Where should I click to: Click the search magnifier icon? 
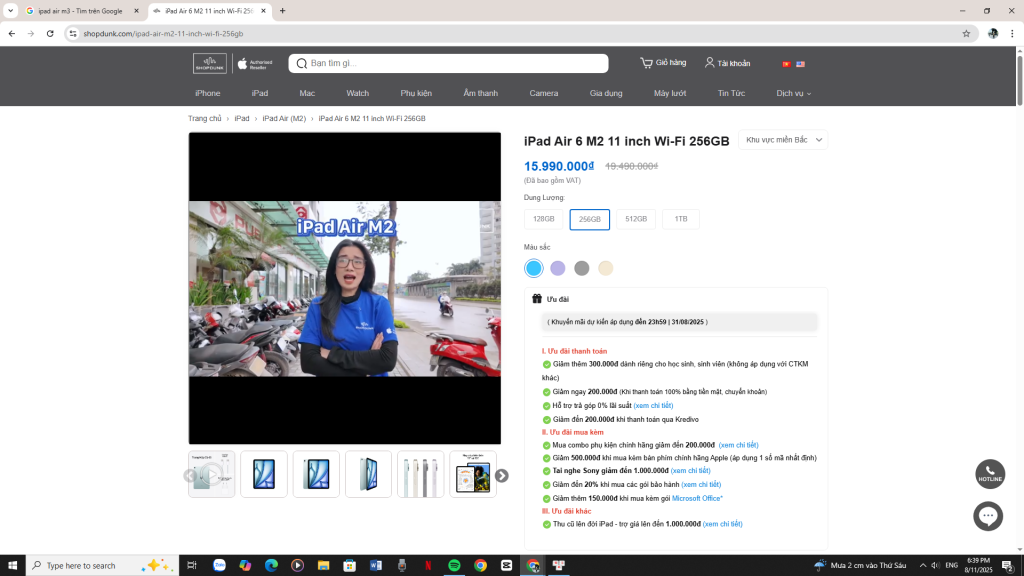click(302, 63)
